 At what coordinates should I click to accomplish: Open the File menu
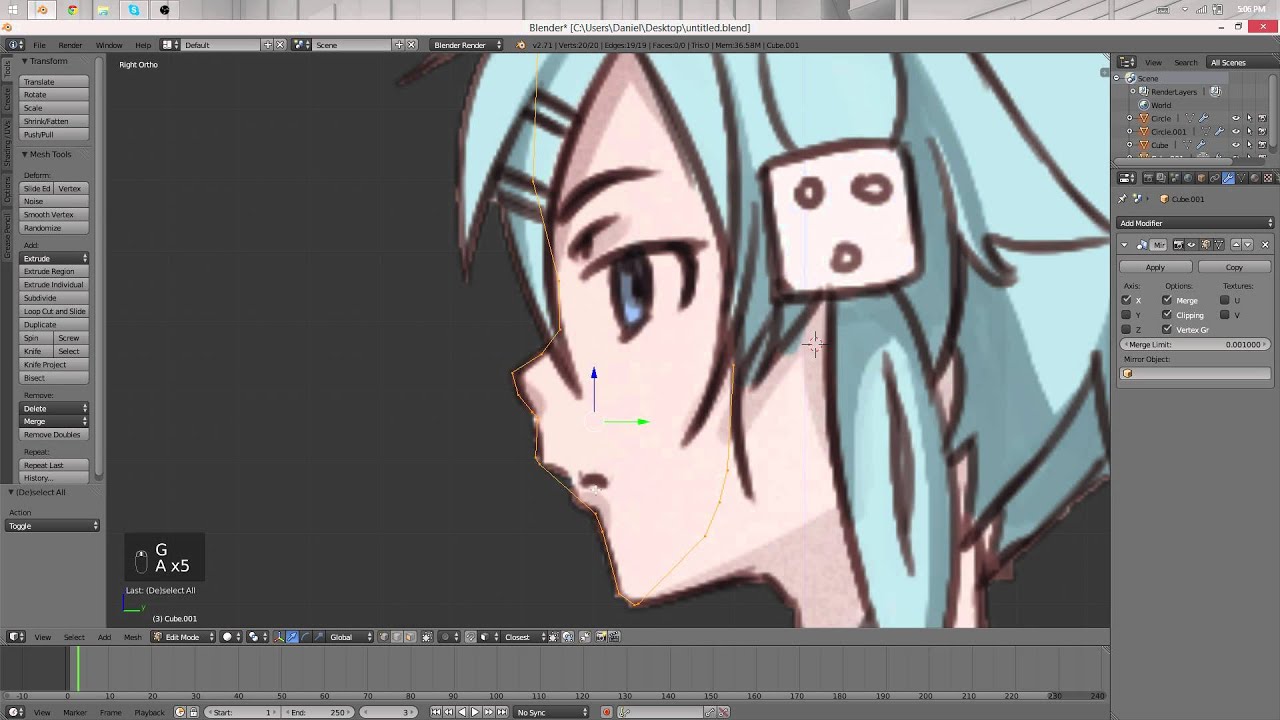tap(39, 45)
